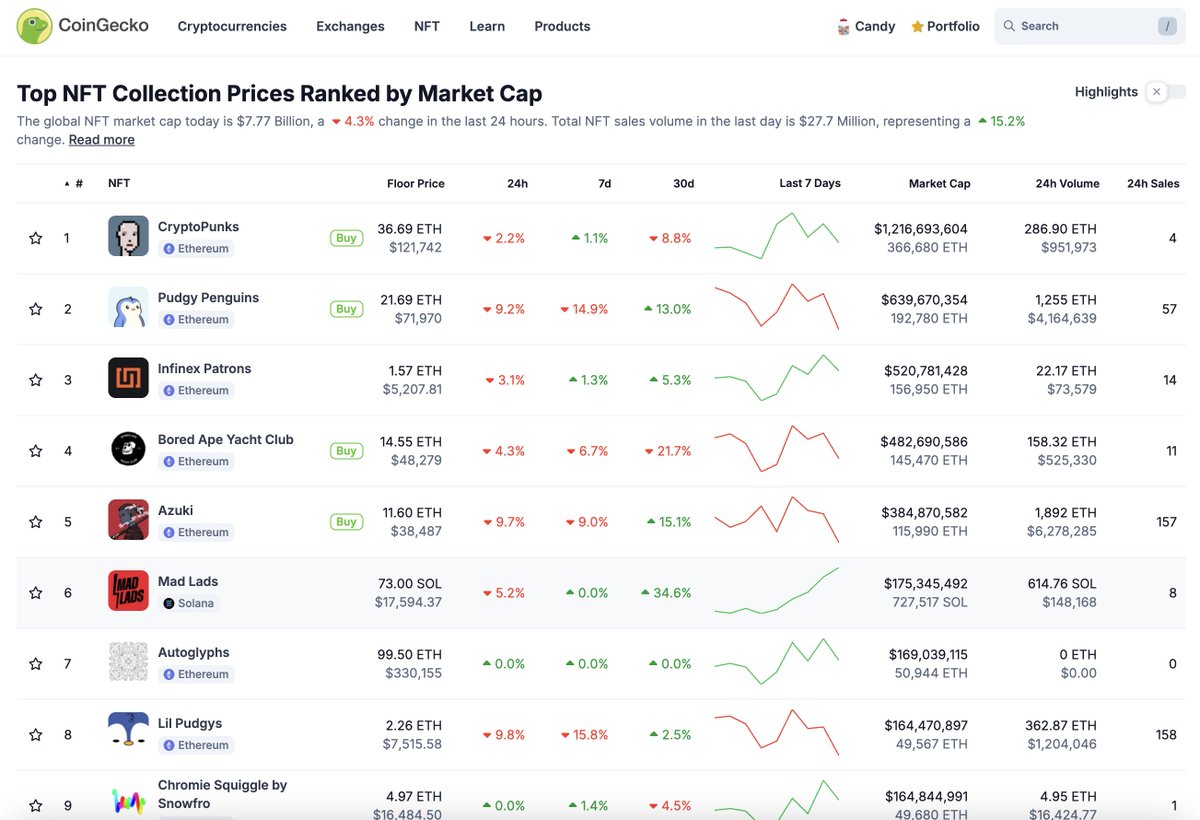Star the Azuki collection
Image resolution: width=1200 pixels, height=820 pixels.
pos(35,520)
